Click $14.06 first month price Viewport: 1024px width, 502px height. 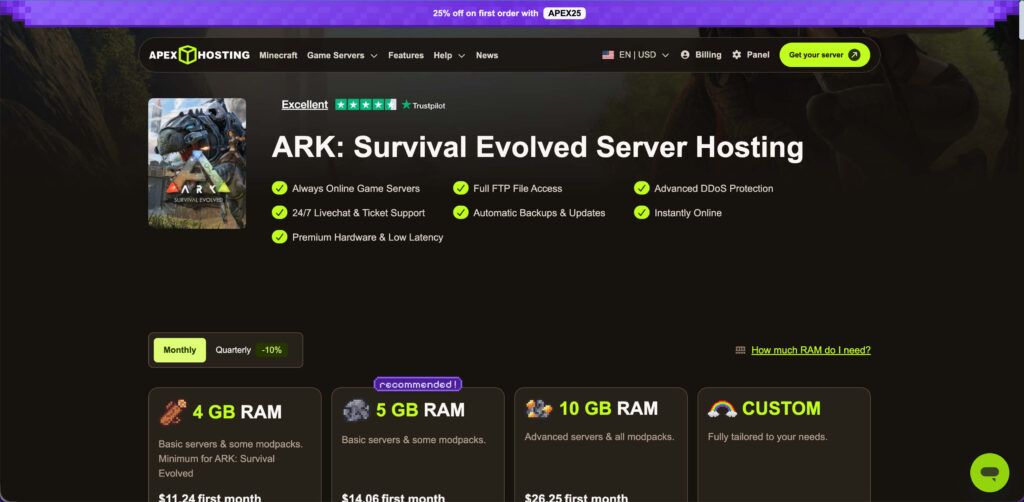tap(393, 497)
